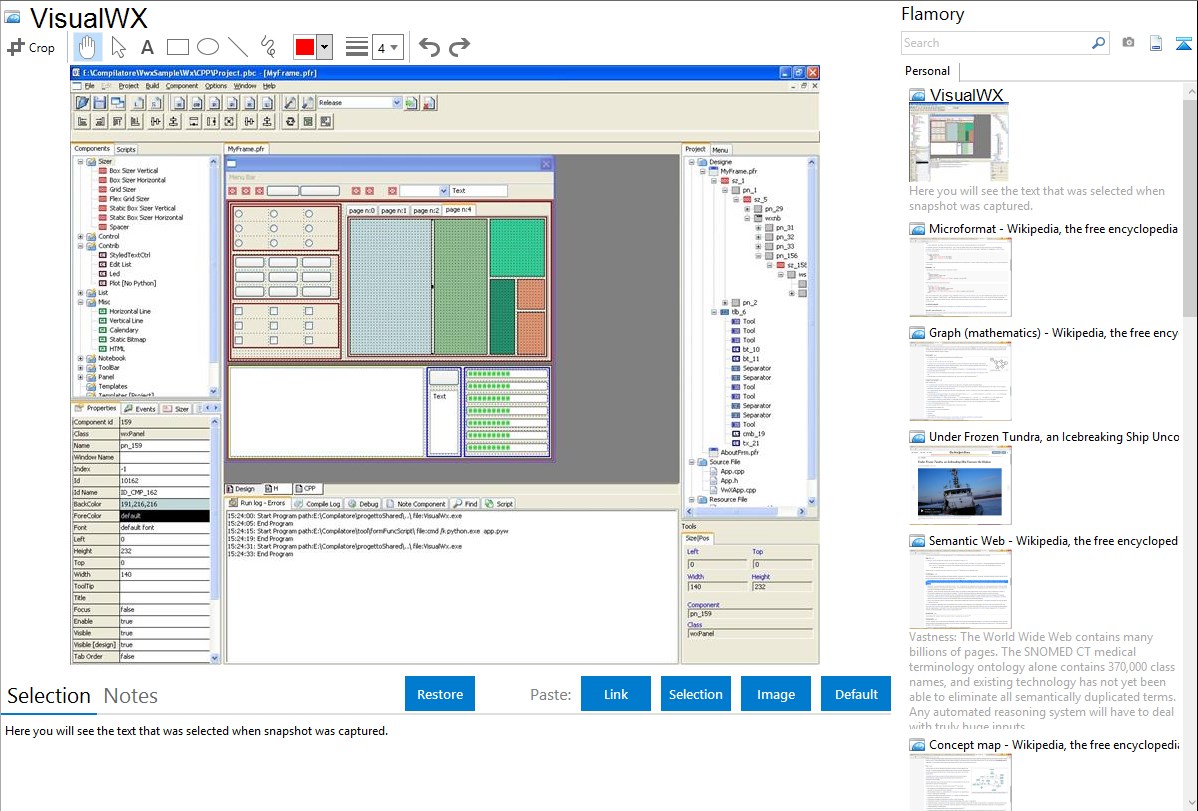Open the Component menu in VisualWX
This screenshot has width=1198, height=811.
click(x=182, y=86)
